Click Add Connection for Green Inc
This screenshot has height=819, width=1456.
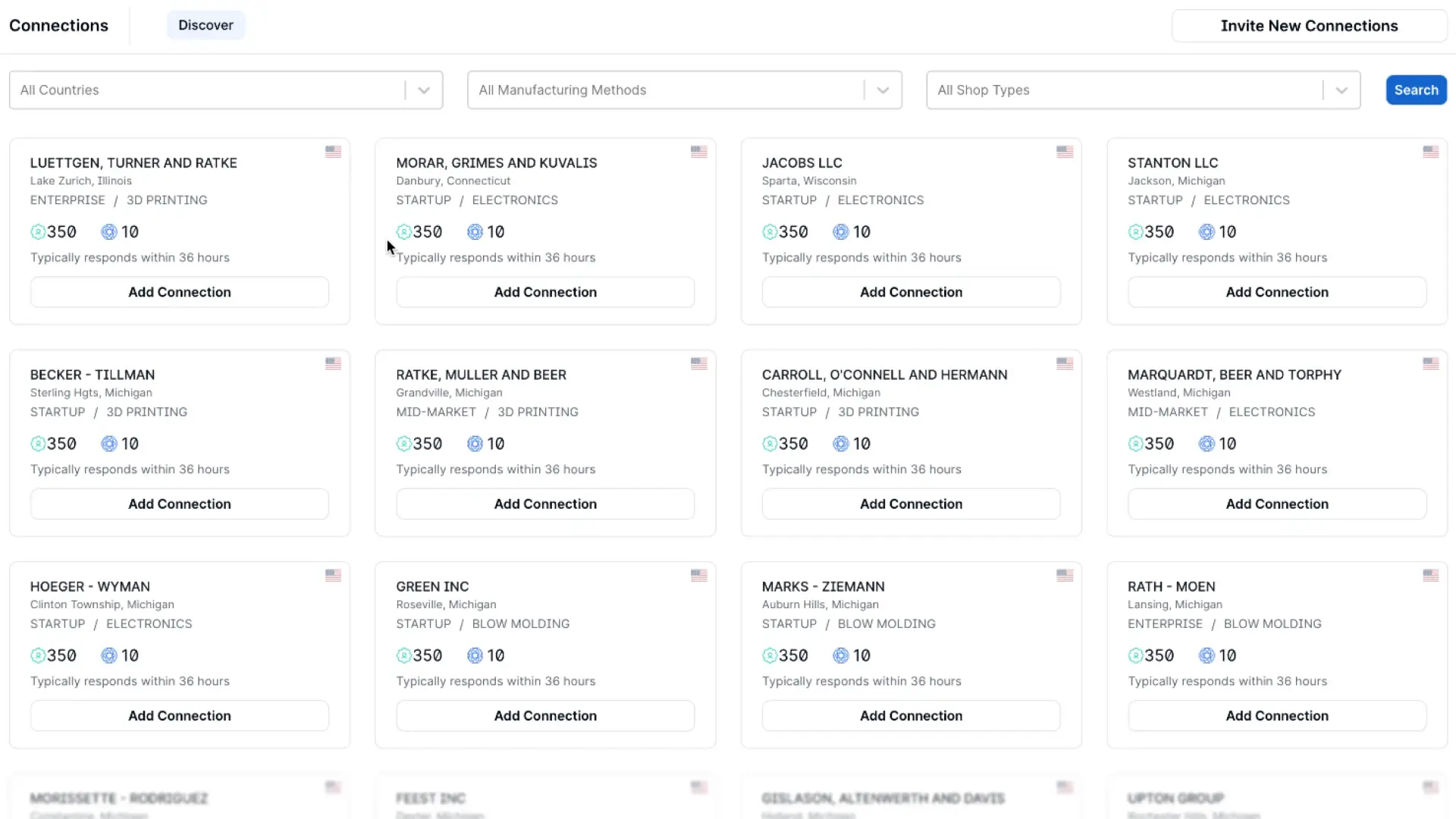545,715
